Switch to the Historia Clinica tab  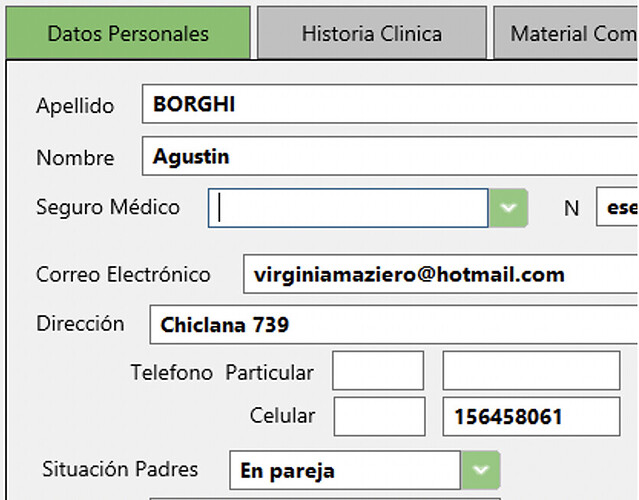372,33
